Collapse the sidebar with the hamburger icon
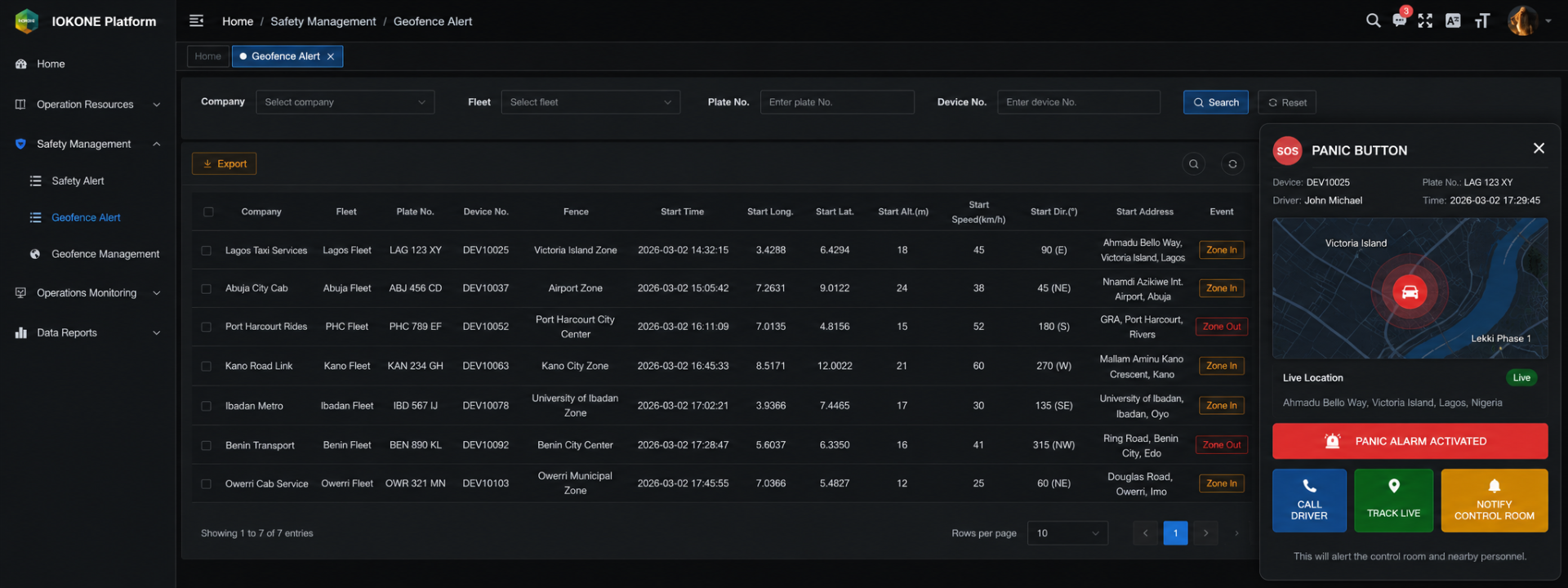The image size is (1568, 588). point(196,21)
